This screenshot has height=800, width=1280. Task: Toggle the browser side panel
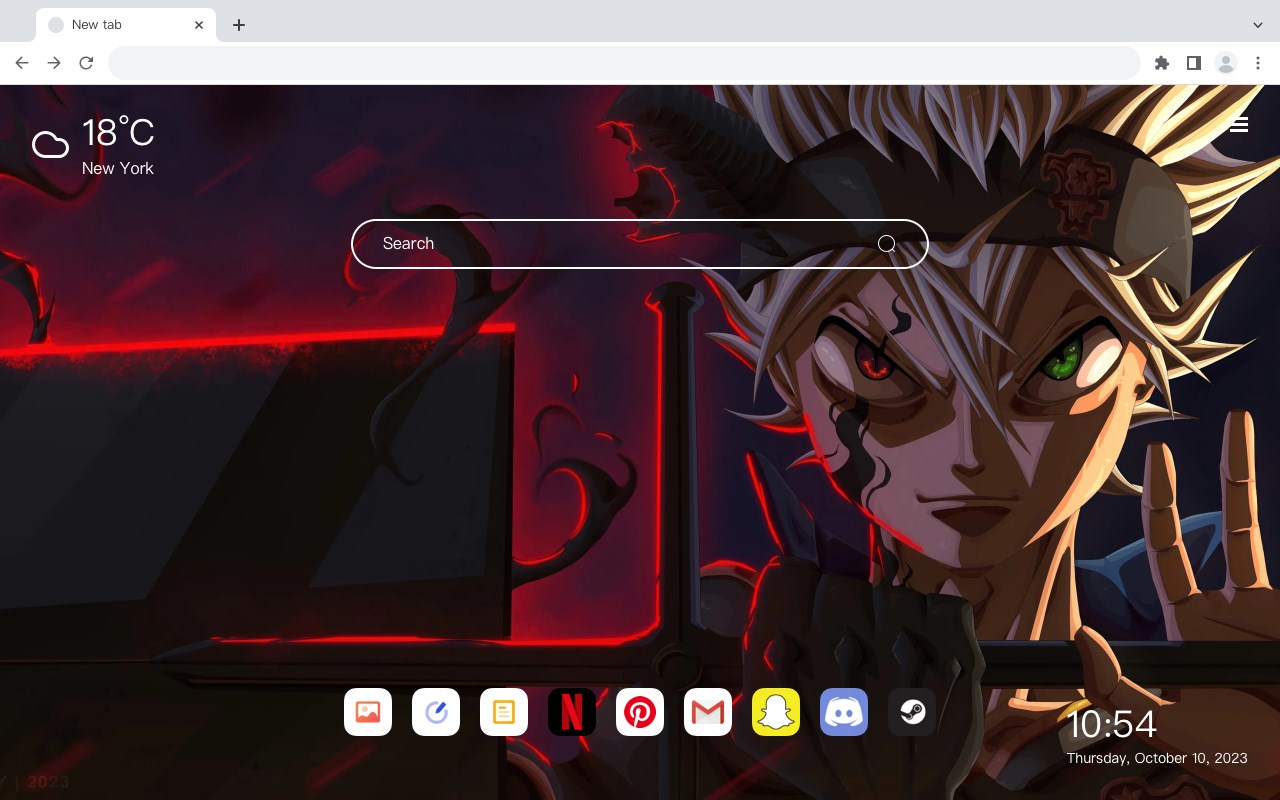point(1193,63)
